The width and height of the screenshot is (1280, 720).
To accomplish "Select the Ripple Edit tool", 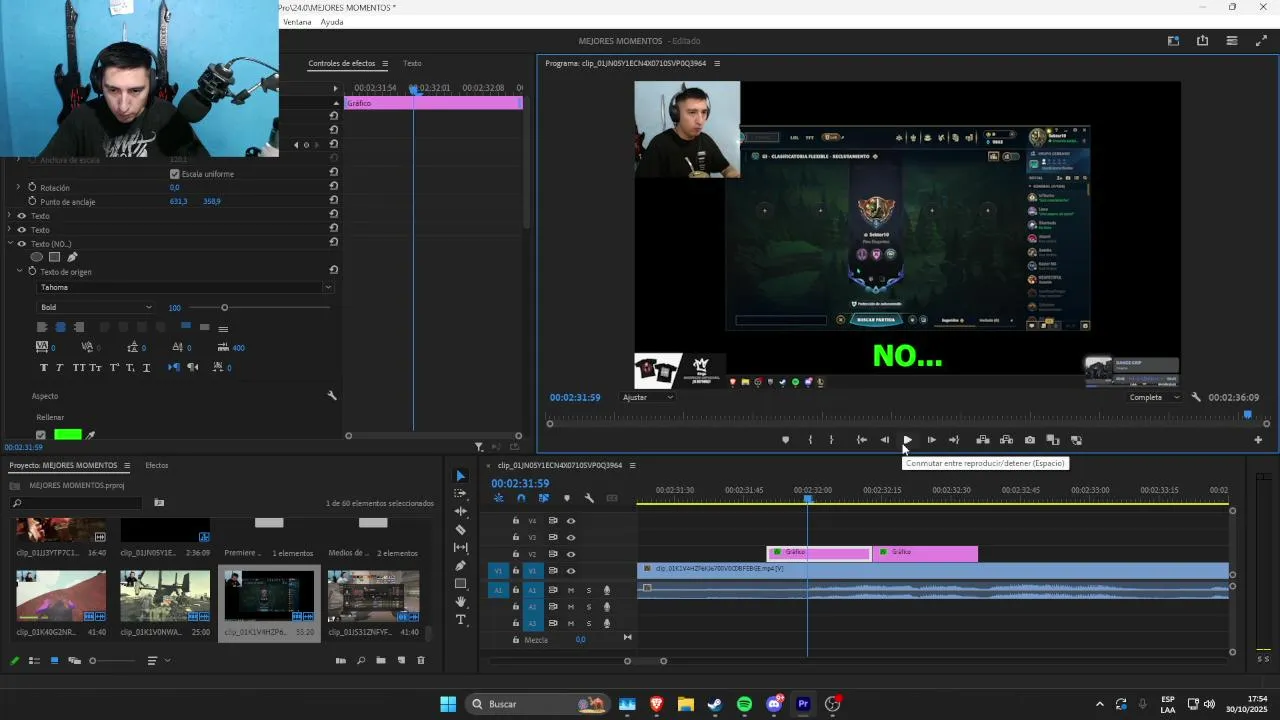I will (460, 511).
